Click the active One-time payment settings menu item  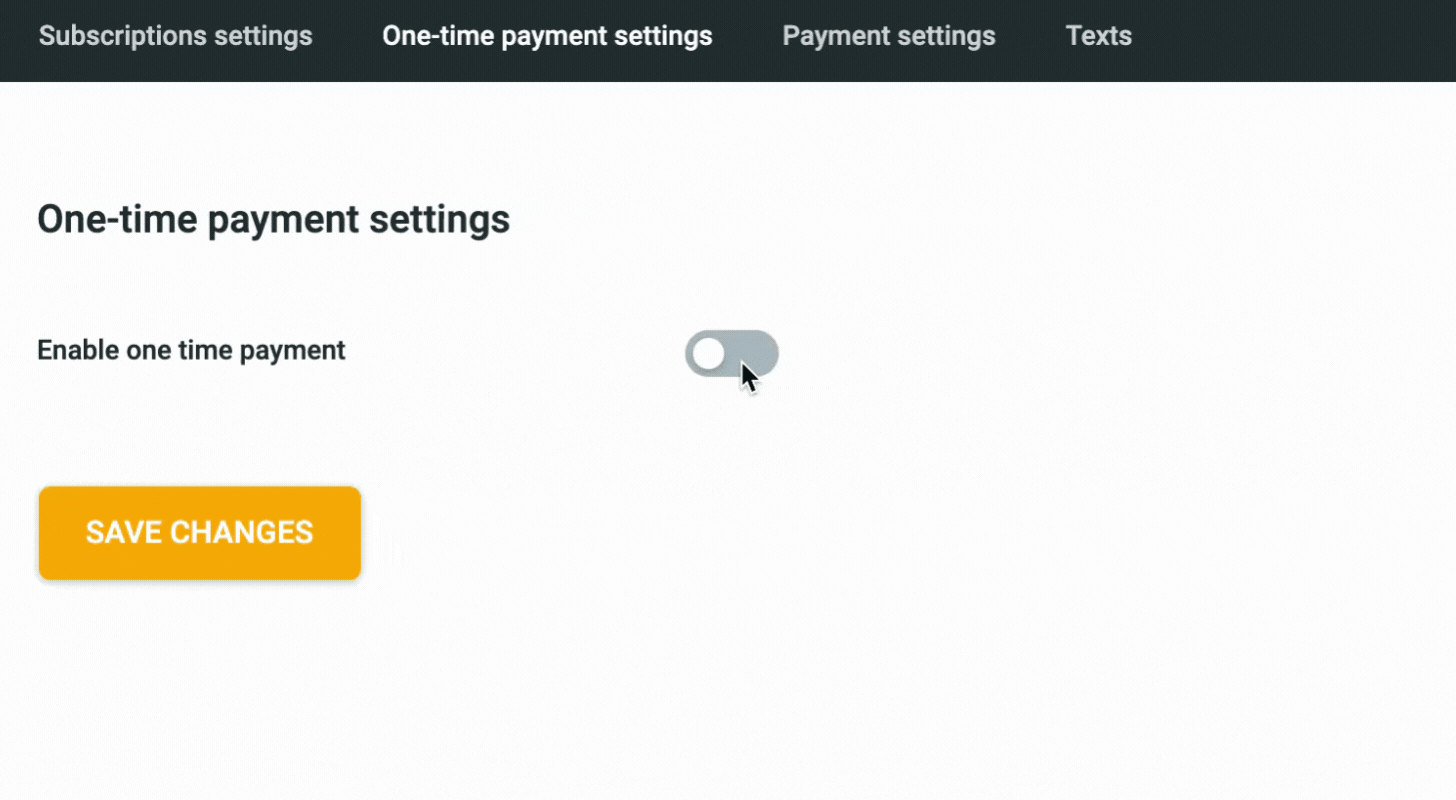tap(547, 36)
